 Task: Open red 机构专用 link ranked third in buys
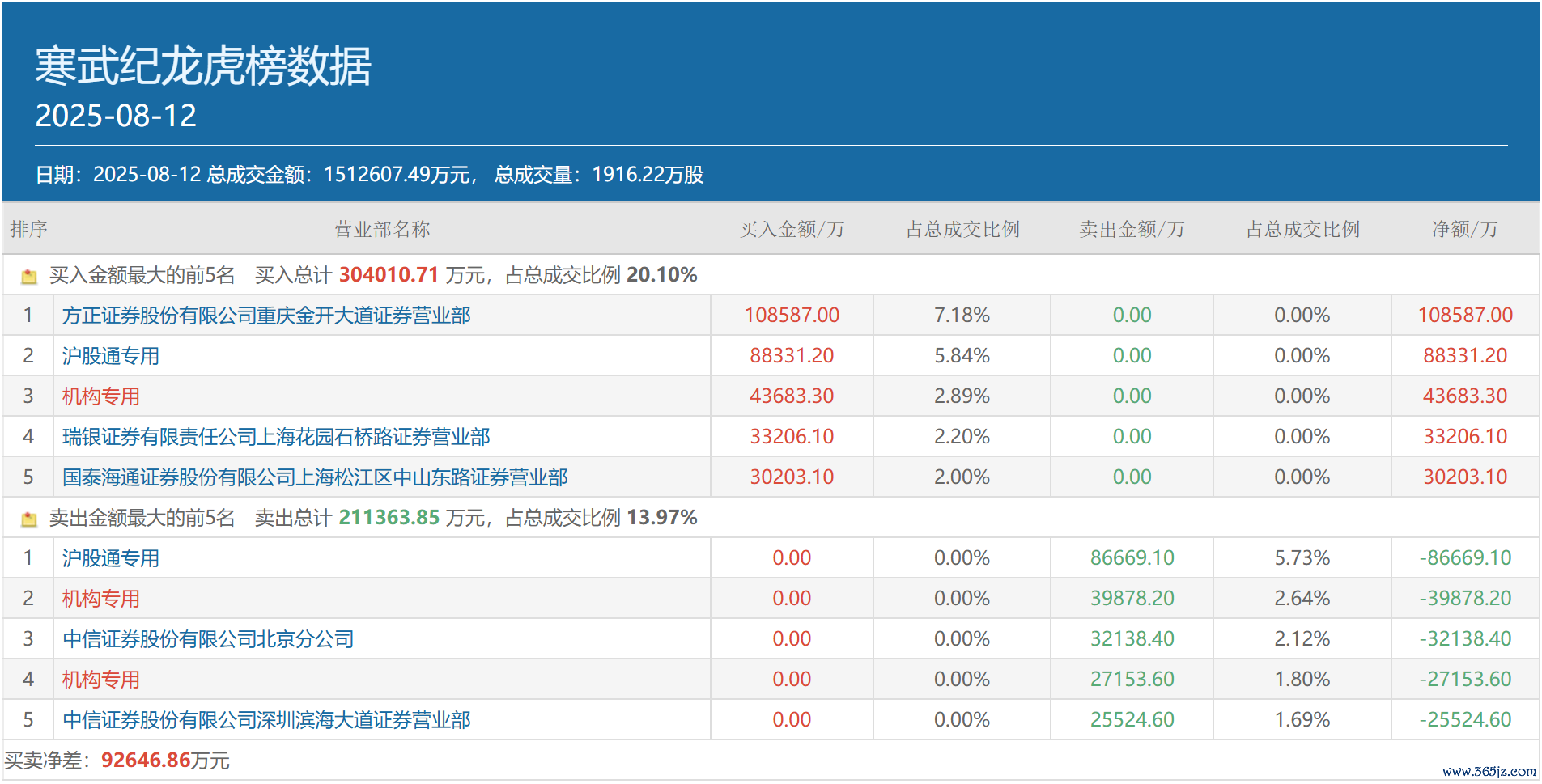101,396
